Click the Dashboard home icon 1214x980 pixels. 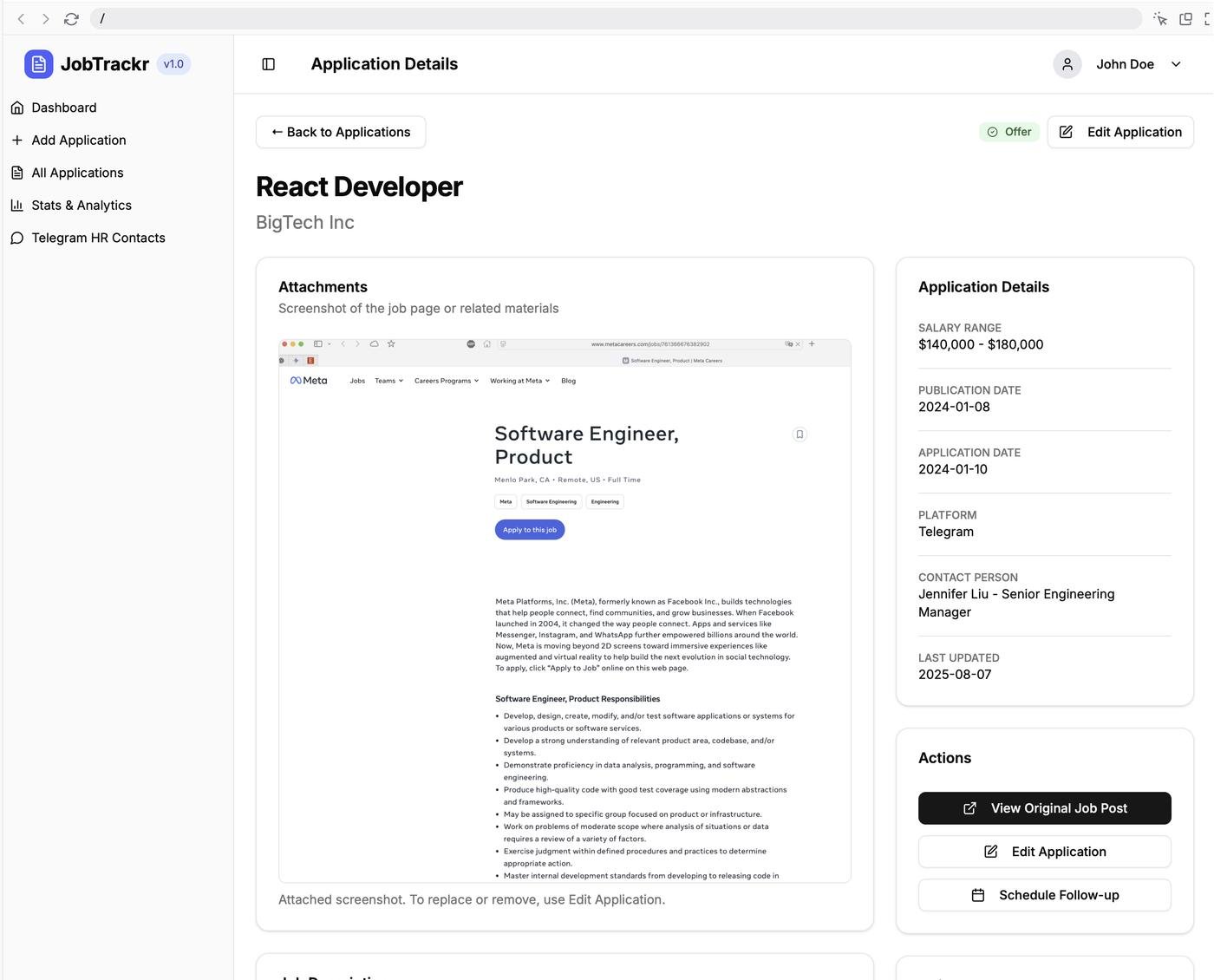(17, 108)
